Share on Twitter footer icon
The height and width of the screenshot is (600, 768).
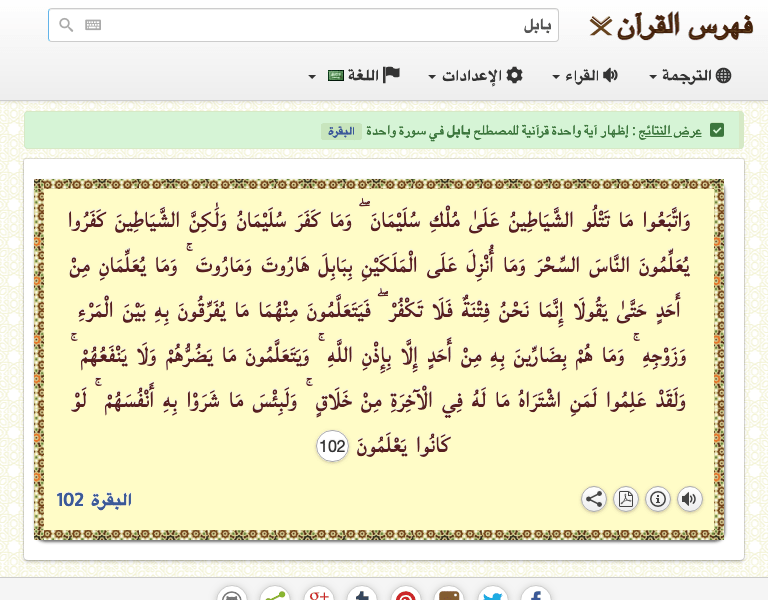coord(492,594)
